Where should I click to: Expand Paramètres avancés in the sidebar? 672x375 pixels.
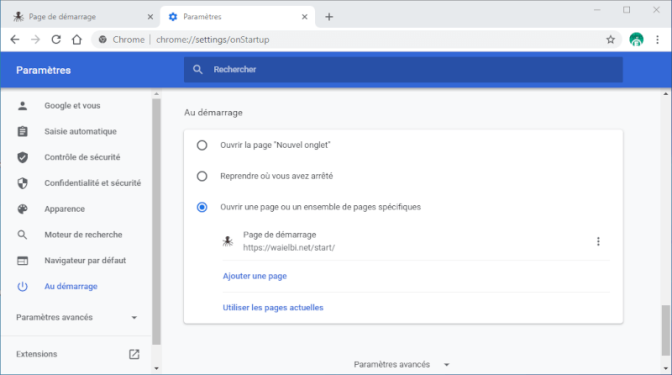pos(77,318)
